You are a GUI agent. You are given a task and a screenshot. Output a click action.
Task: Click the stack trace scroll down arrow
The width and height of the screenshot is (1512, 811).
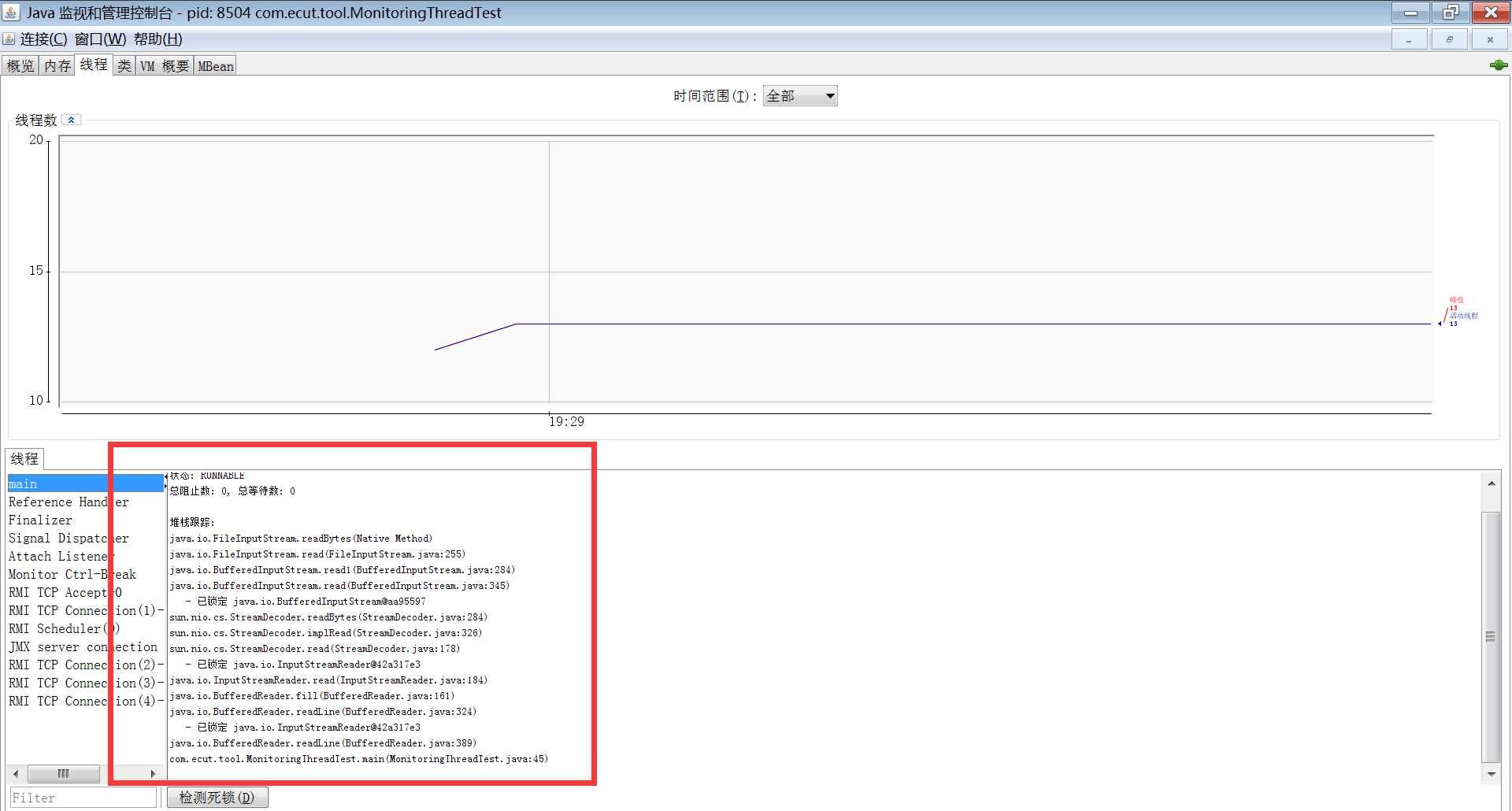click(x=1491, y=774)
